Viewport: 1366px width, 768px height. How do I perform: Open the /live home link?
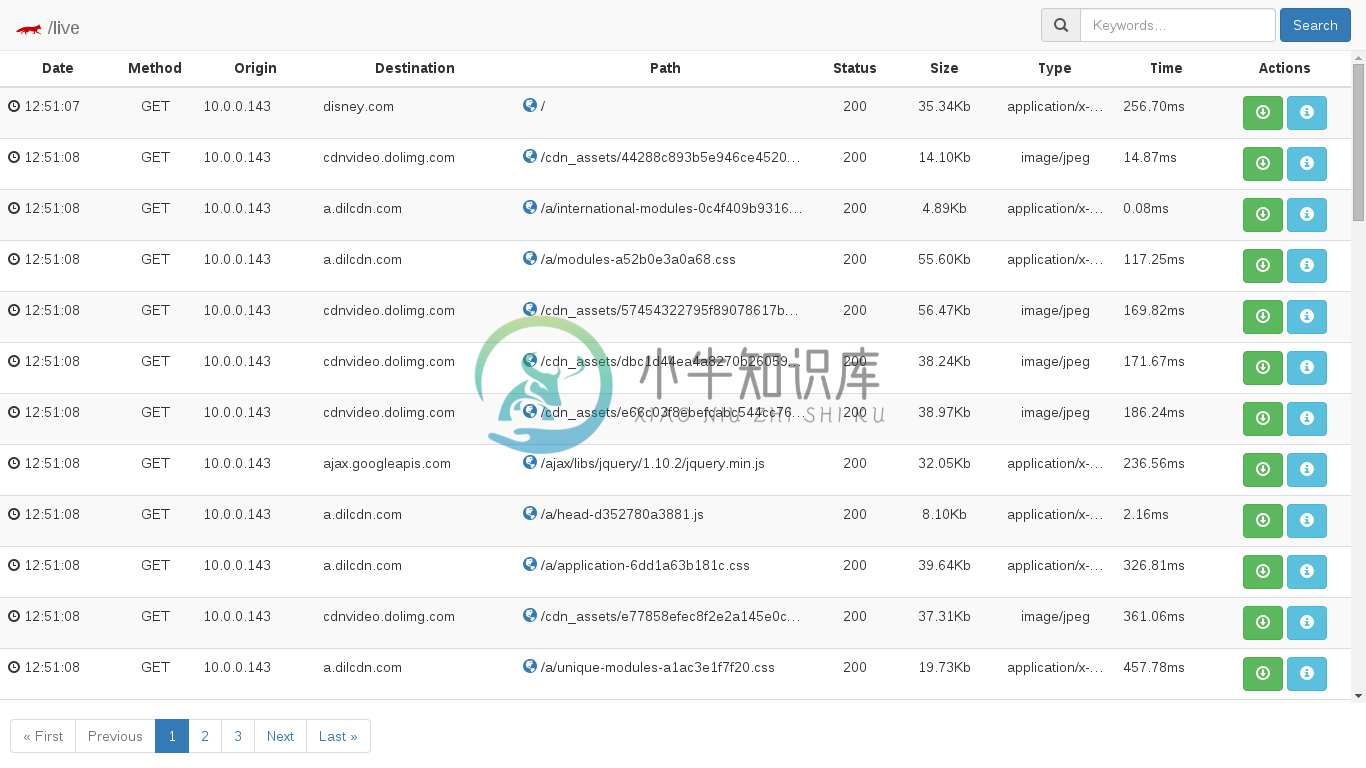point(63,28)
